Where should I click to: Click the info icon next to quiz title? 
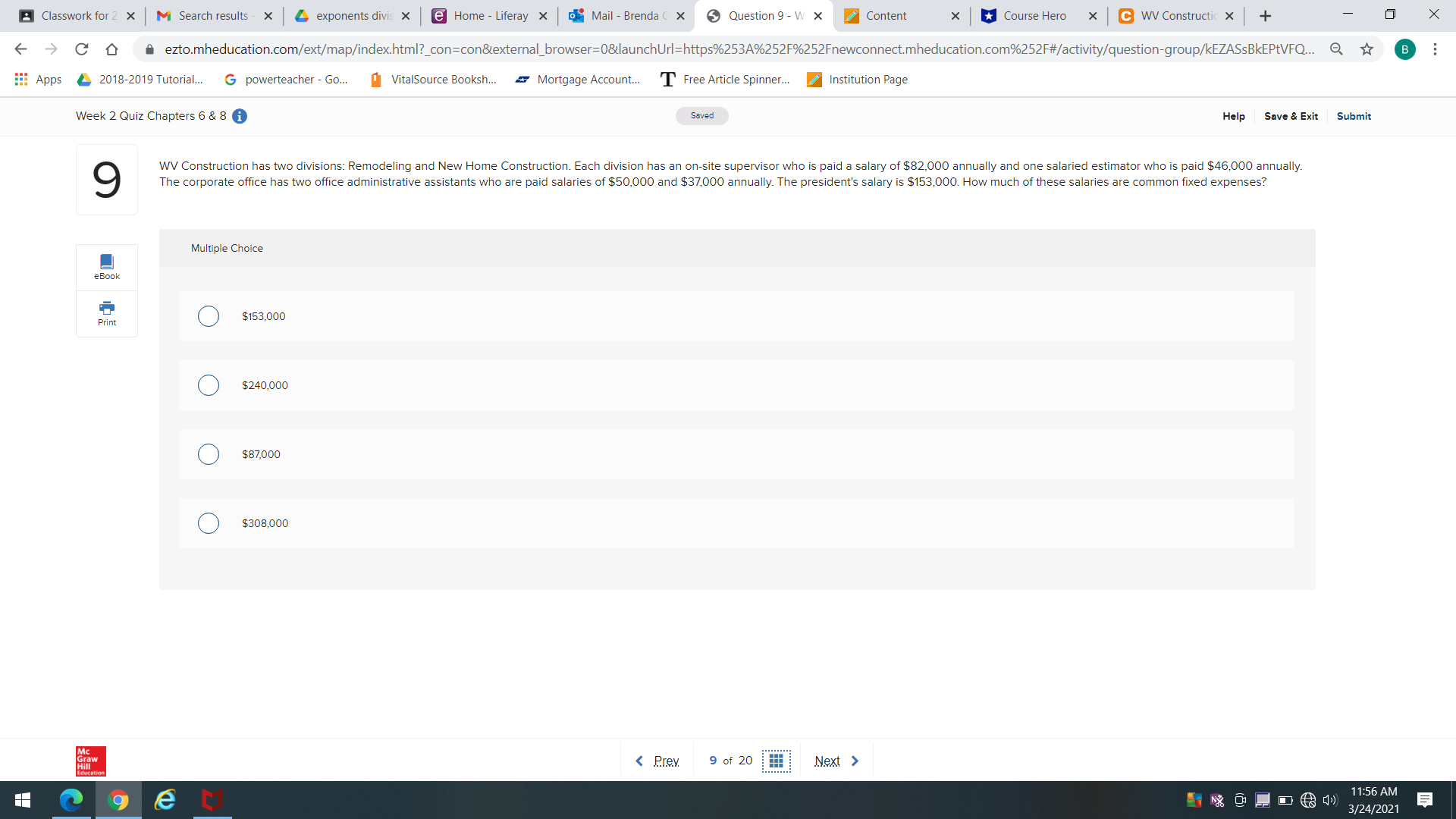240,116
